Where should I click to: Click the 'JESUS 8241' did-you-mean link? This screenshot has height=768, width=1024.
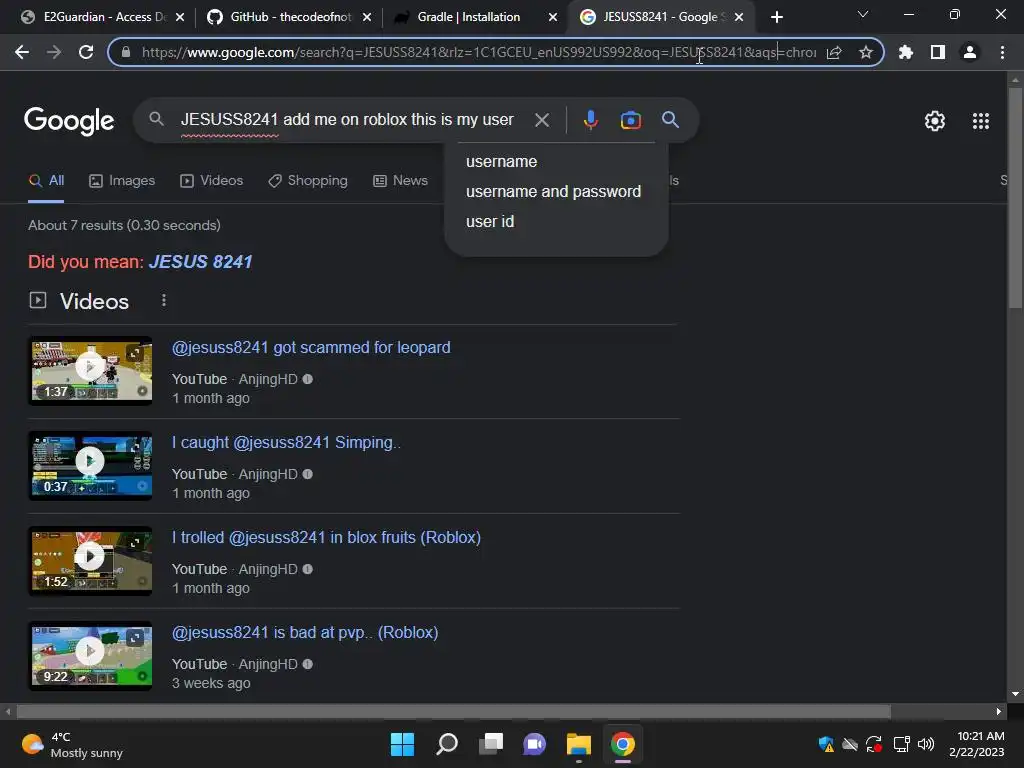pyautogui.click(x=200, y=262)
